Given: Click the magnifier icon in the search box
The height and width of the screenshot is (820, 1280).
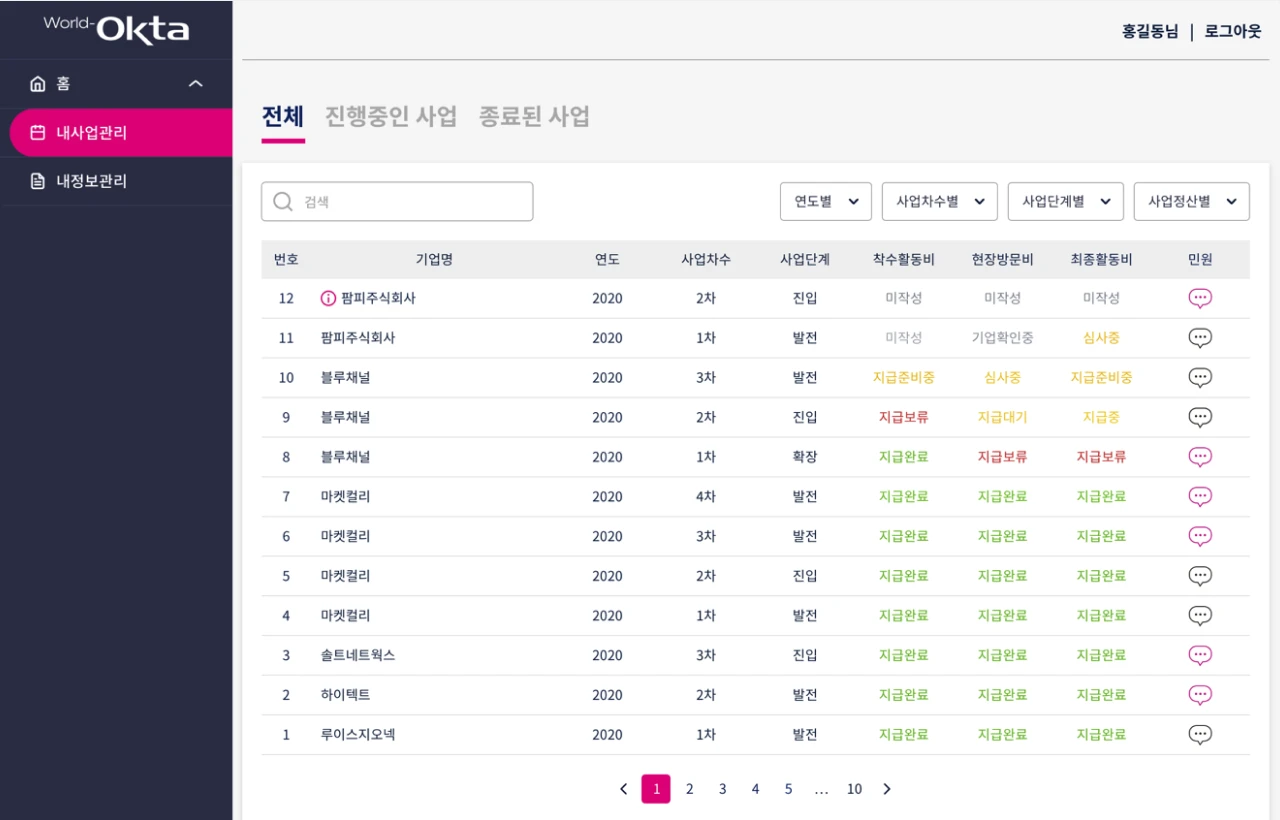Looking at the screenshot, I should click(283, 202).
